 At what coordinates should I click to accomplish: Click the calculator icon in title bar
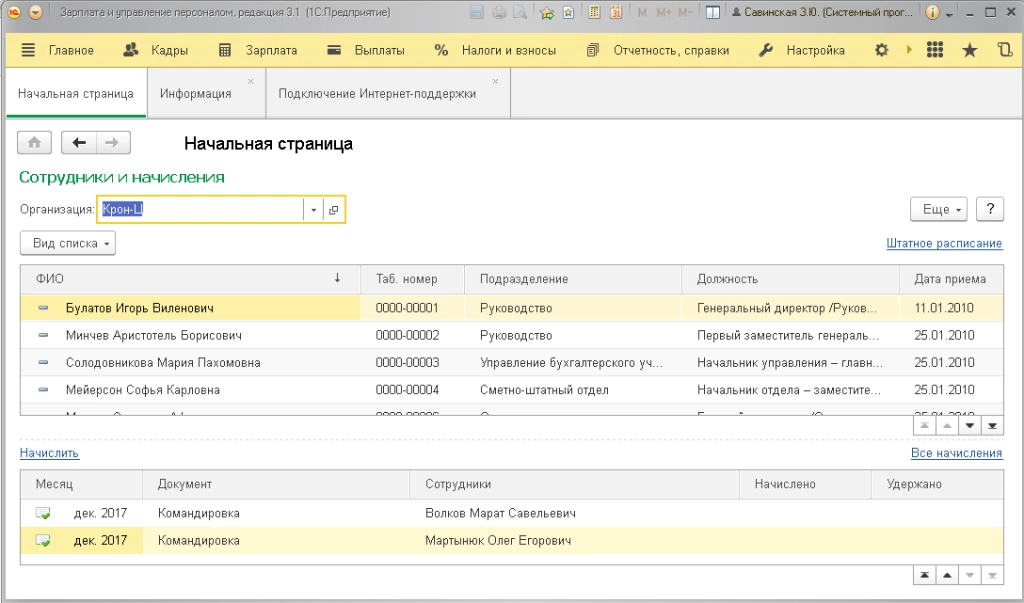click(595, 13)
